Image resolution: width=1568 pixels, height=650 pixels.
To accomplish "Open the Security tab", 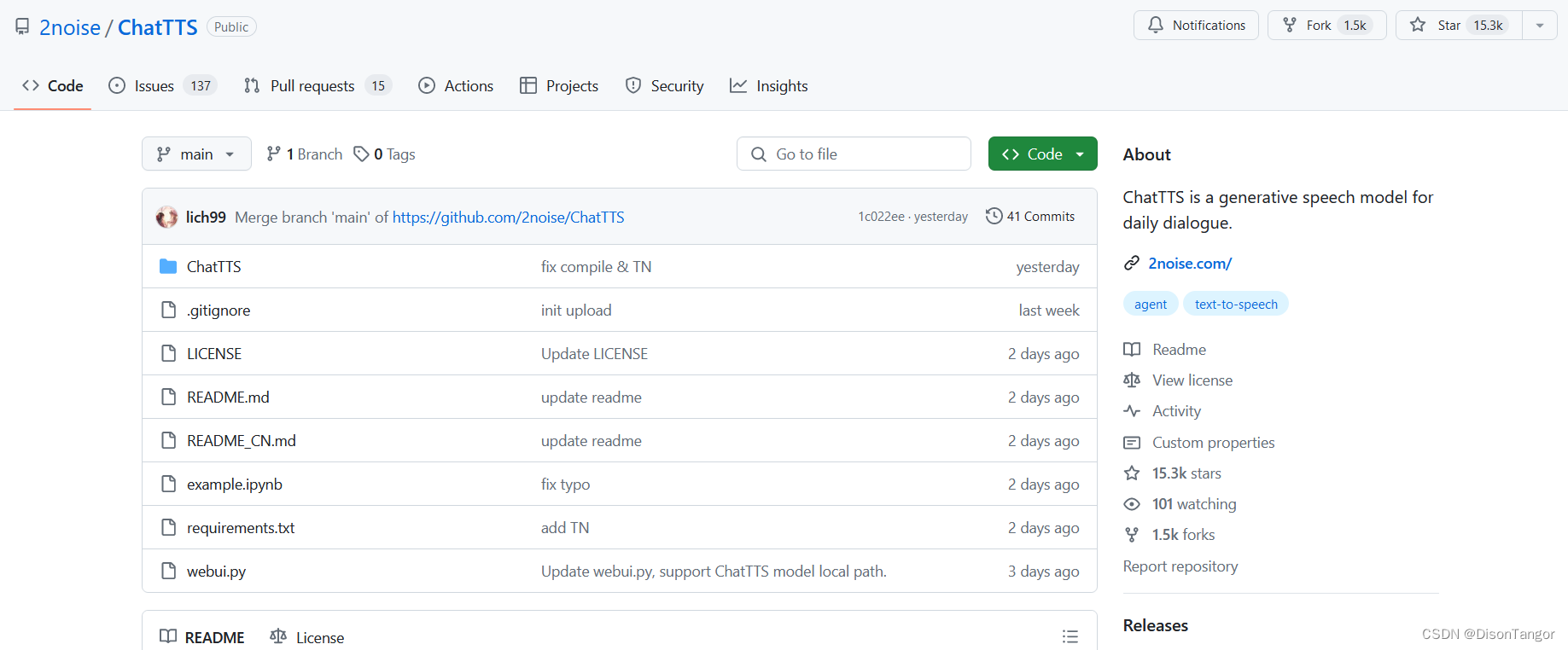I will click(x=665, y=86).
